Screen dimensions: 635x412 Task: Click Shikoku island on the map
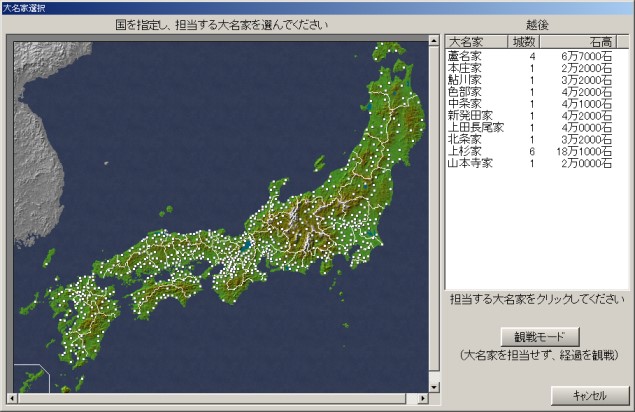(166, 292)
